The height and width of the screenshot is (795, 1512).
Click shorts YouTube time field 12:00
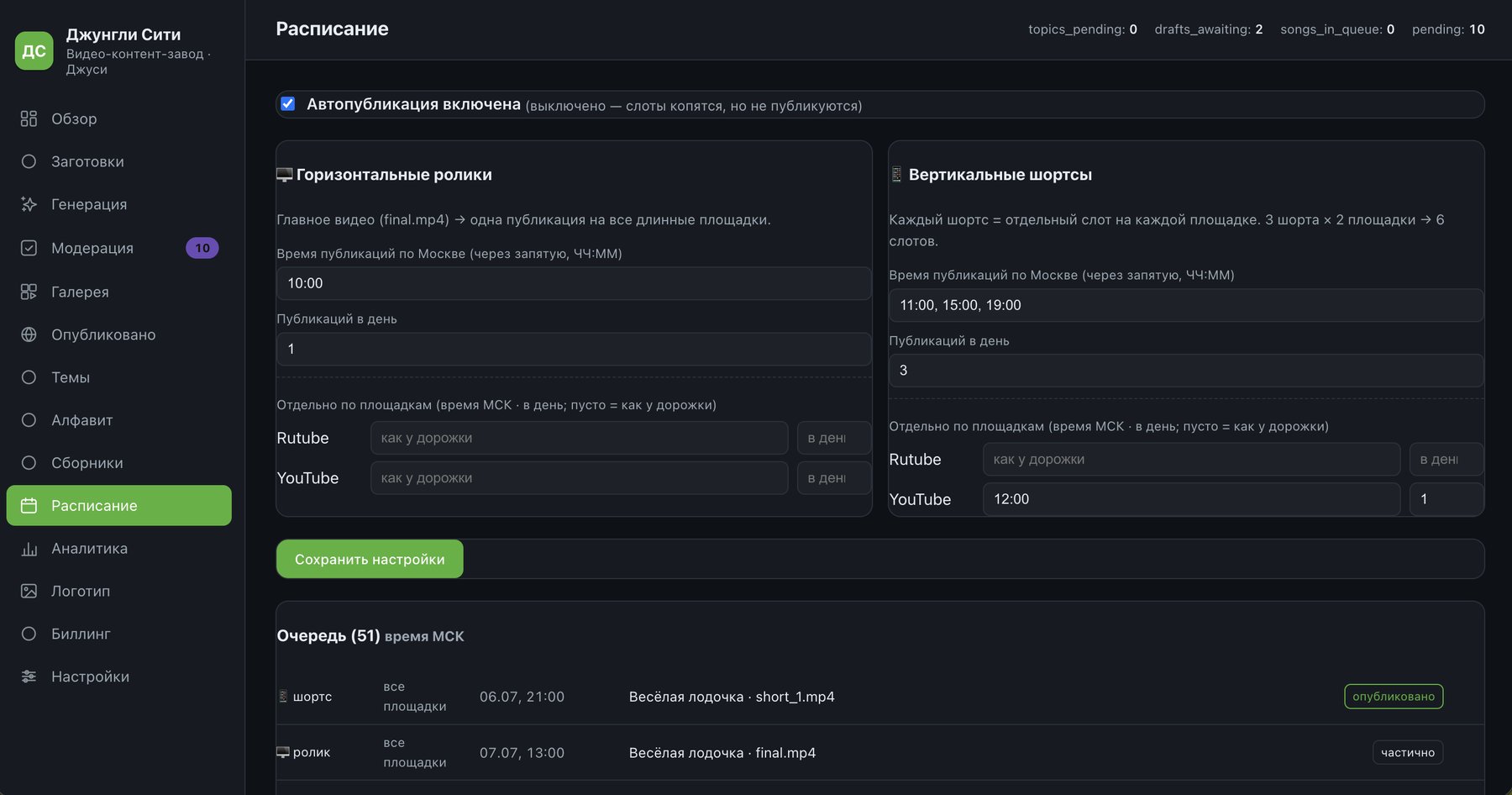pyautogui.click(x=1192, y=499)
